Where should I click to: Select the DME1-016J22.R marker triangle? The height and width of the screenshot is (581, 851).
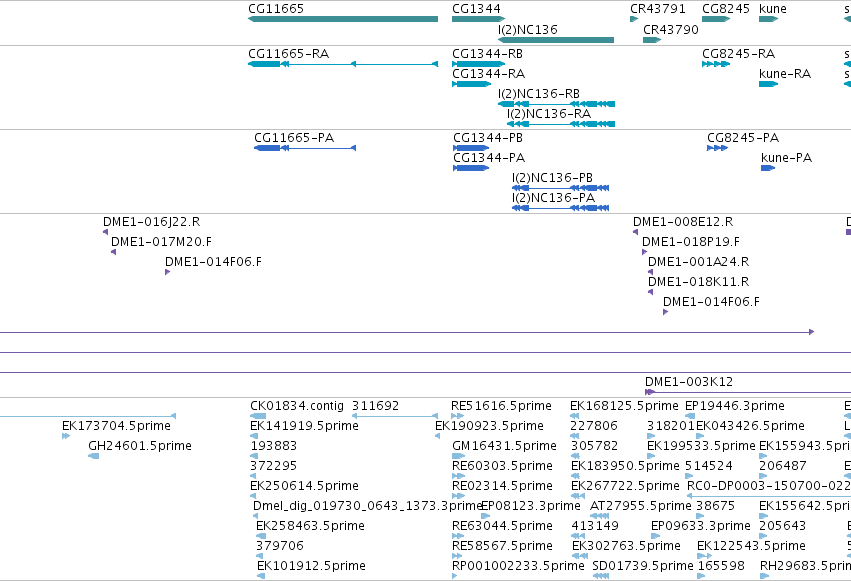tap(105, 232)
